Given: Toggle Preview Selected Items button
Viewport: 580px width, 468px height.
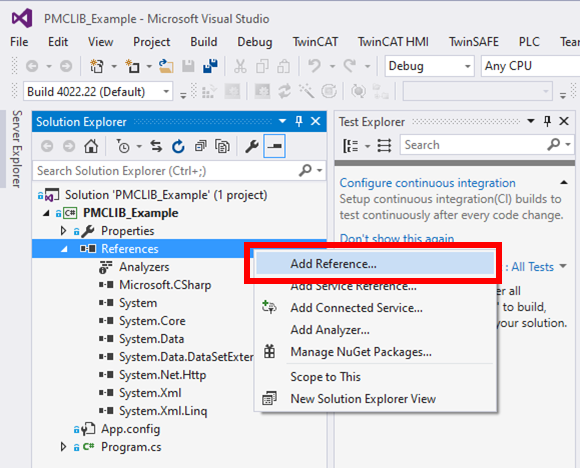Looking at the screenshot, I should [x=274, y=147].
